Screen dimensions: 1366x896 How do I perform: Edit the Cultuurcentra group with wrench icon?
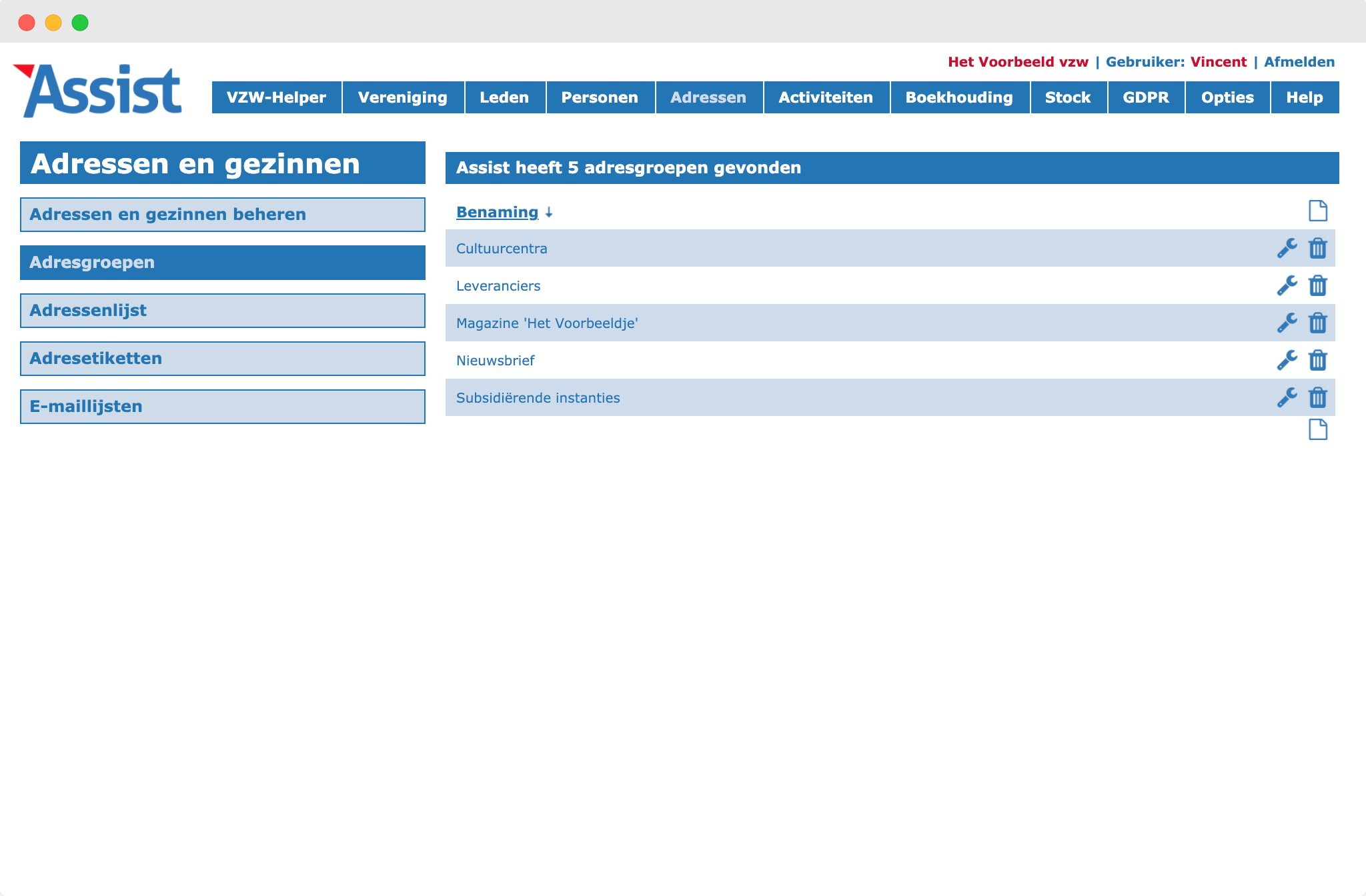pos(1287,248)
